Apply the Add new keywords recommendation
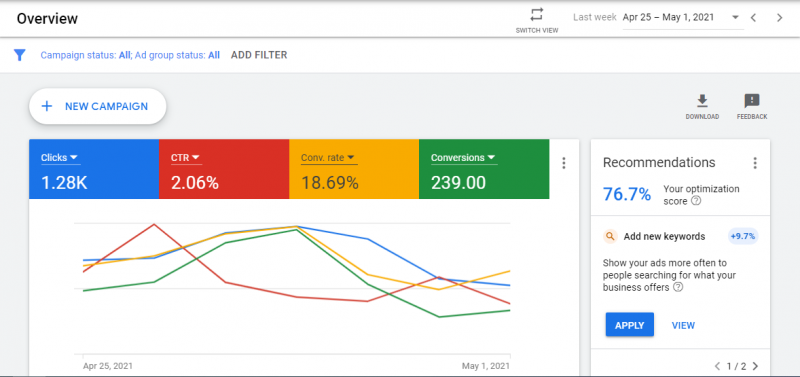Screen dimensions: 800x377 630,325
